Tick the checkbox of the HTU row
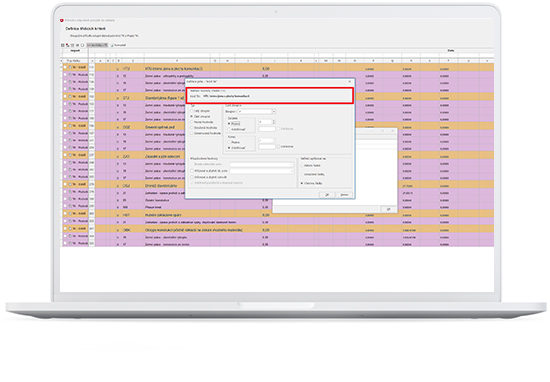 (x=65, y=67)
